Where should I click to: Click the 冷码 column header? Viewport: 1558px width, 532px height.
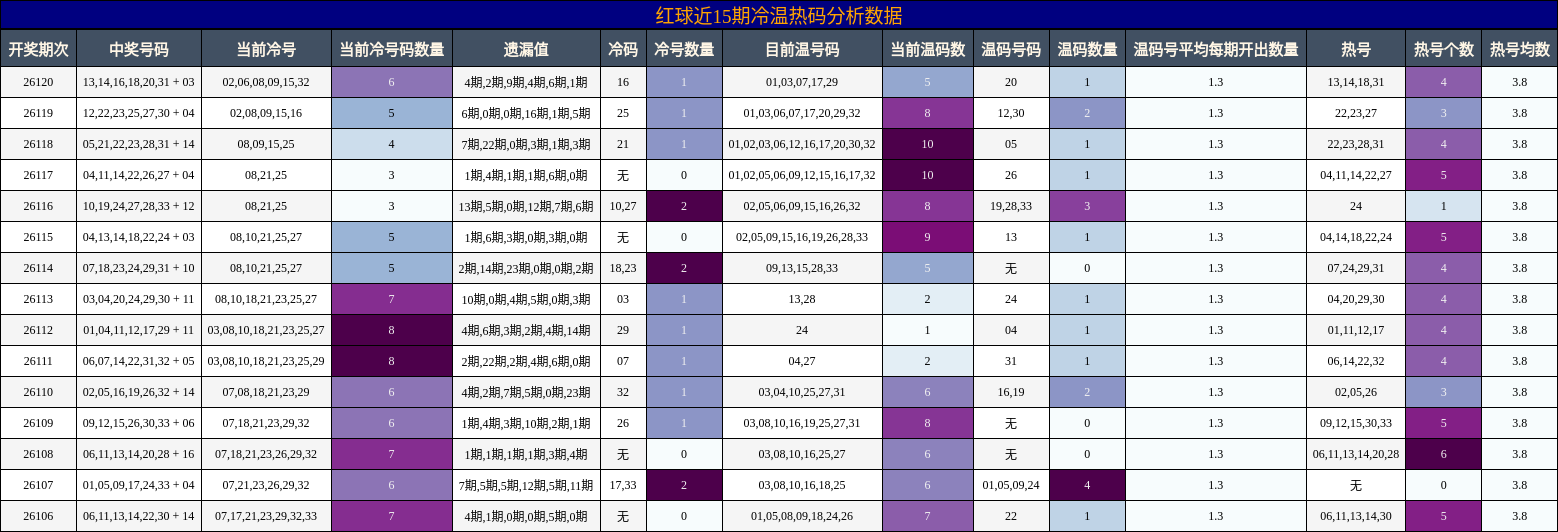623,48
